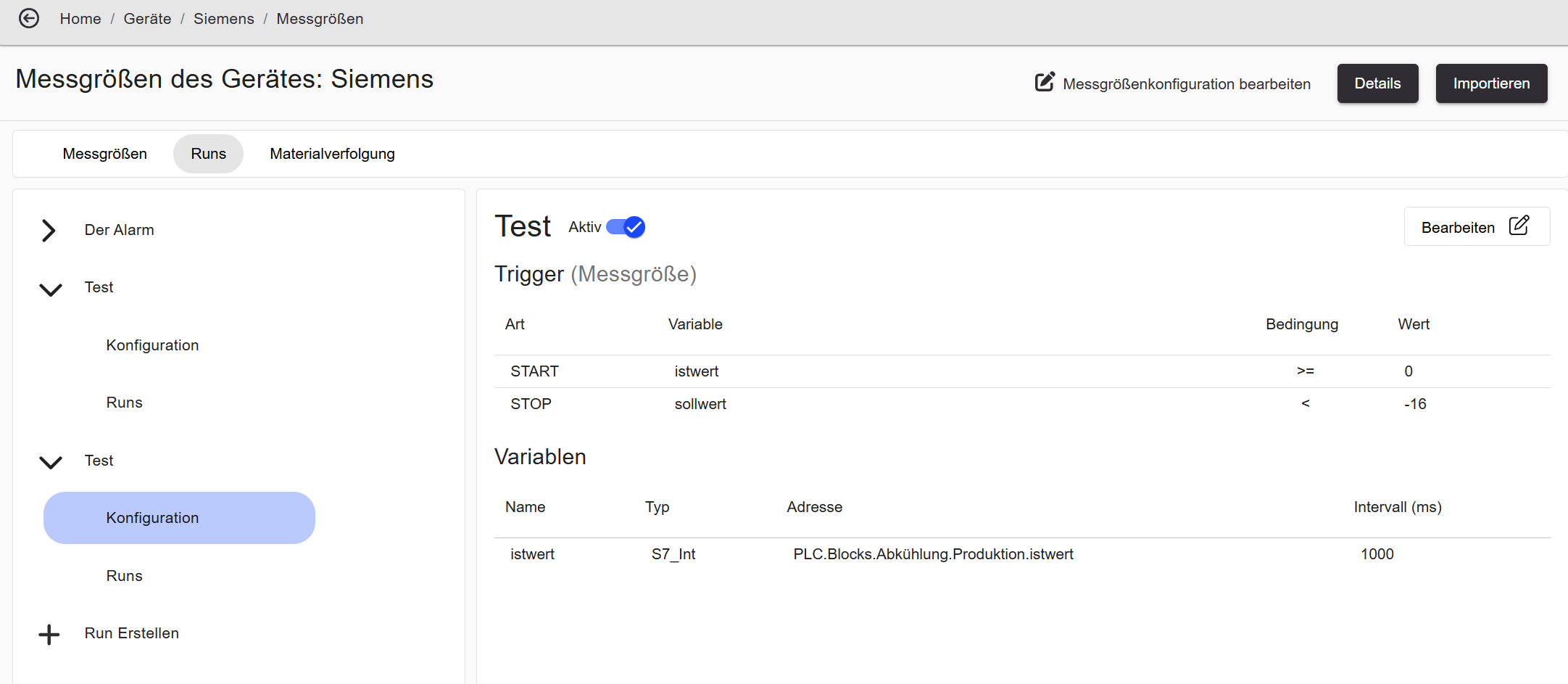Collapse the second Test entry chevron above selected Konfiguration
This screenshot has height=684, width=1568.
51,461
